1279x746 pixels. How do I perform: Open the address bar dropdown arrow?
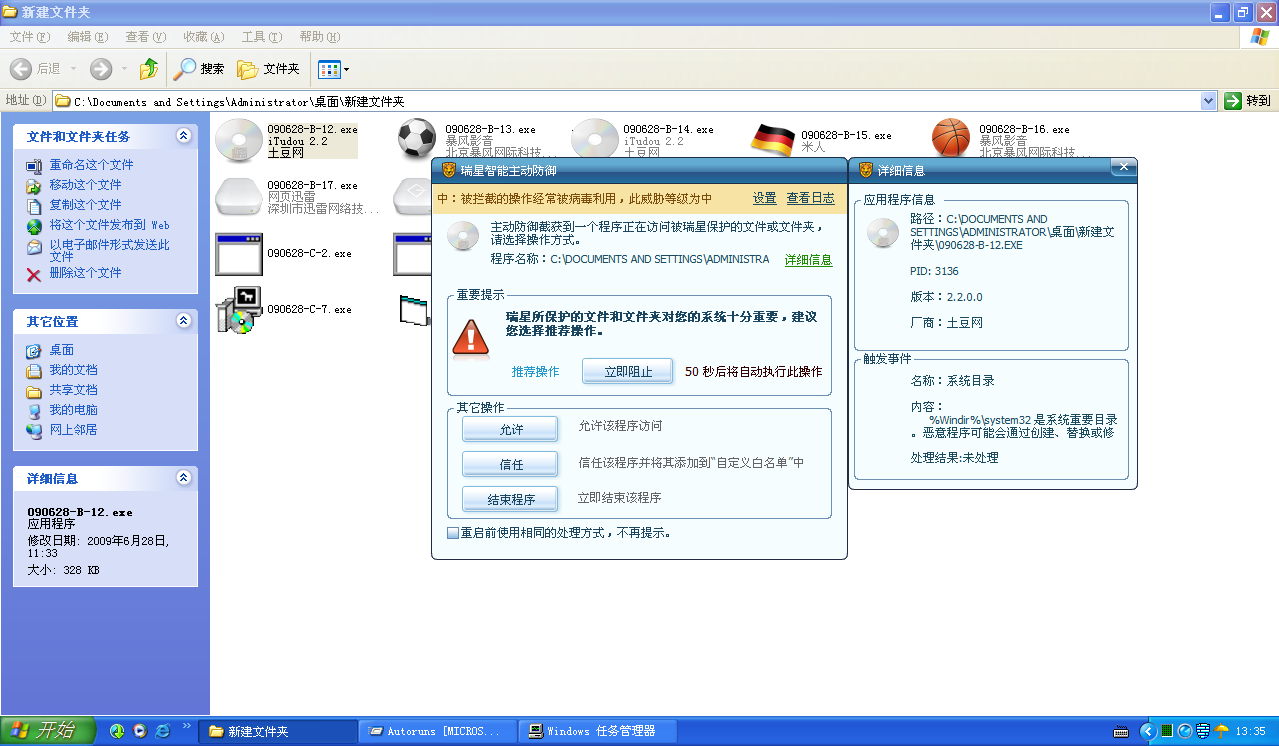tap(1208, 101)
